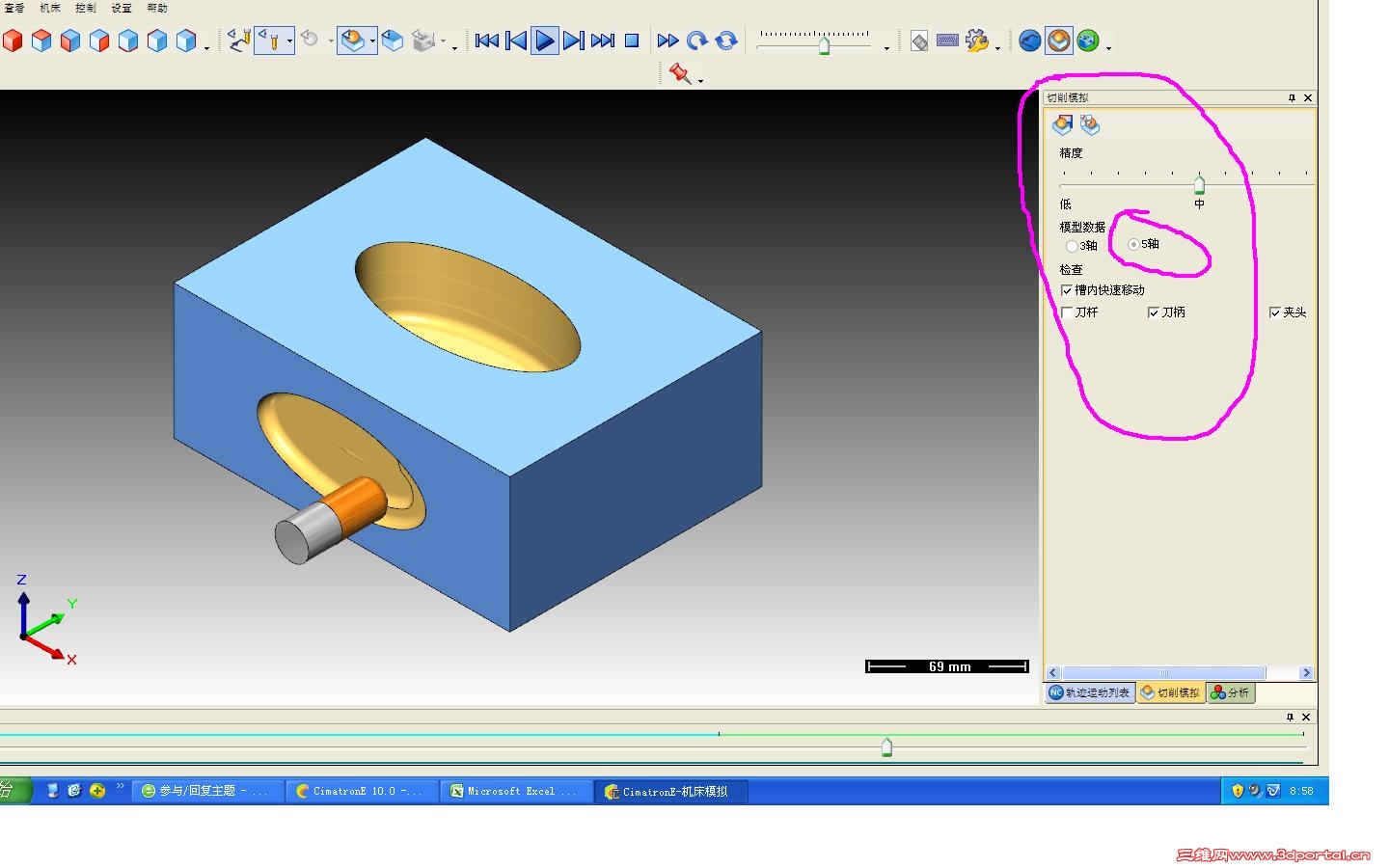Open dropdown arrow beside the cutter tool icon

point(288,41)
